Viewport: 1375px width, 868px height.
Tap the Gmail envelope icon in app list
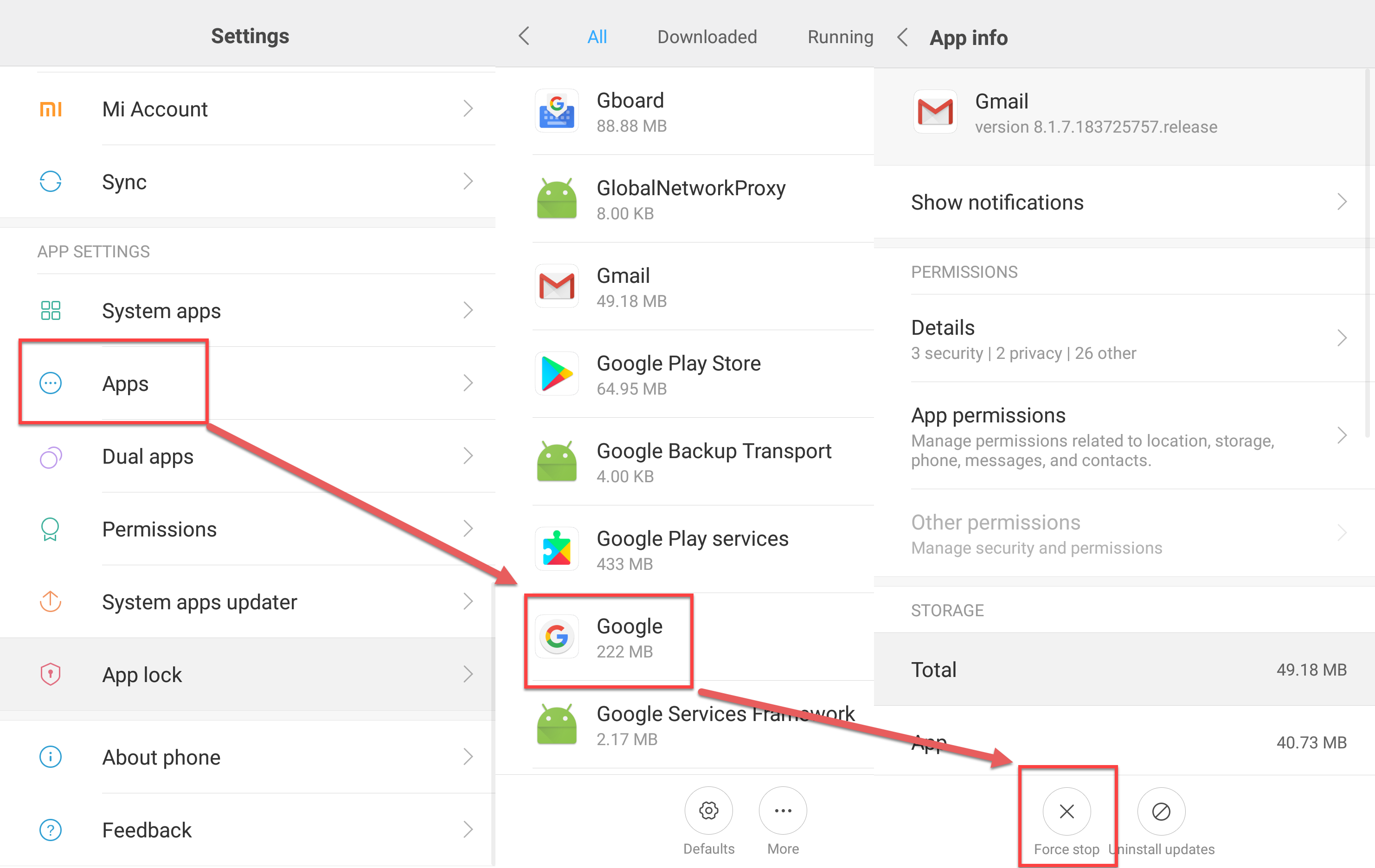point(557,286)
